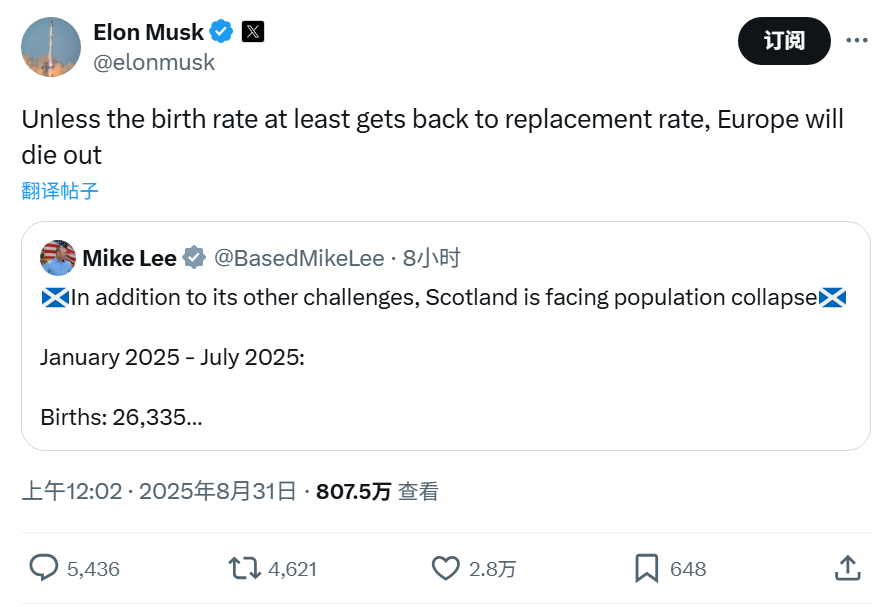Click the reply speech bubble icon
Screen dimensions: 891x607
(x=44, y=568)
